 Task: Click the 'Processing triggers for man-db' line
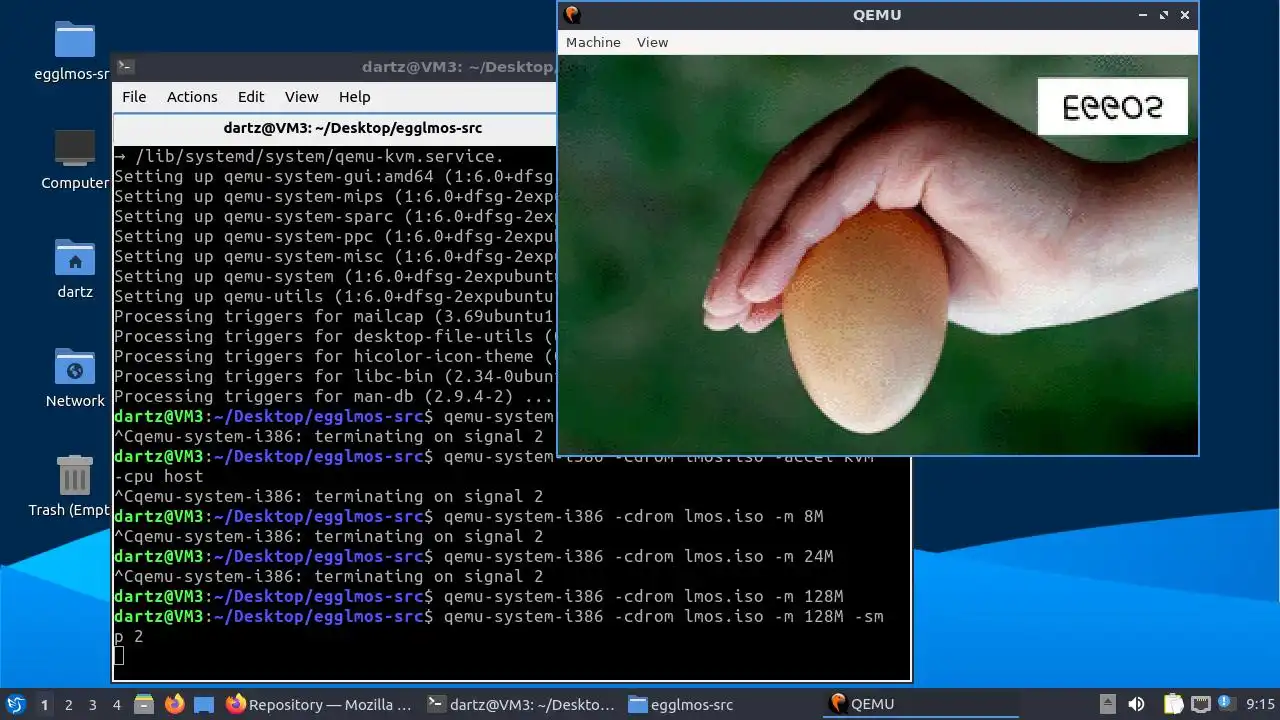coord(334,396)
